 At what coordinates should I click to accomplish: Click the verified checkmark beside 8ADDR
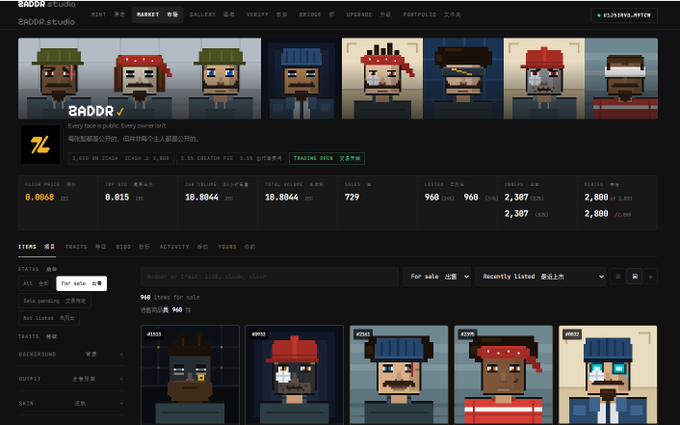pyautogui.click(x=120, y=112)
